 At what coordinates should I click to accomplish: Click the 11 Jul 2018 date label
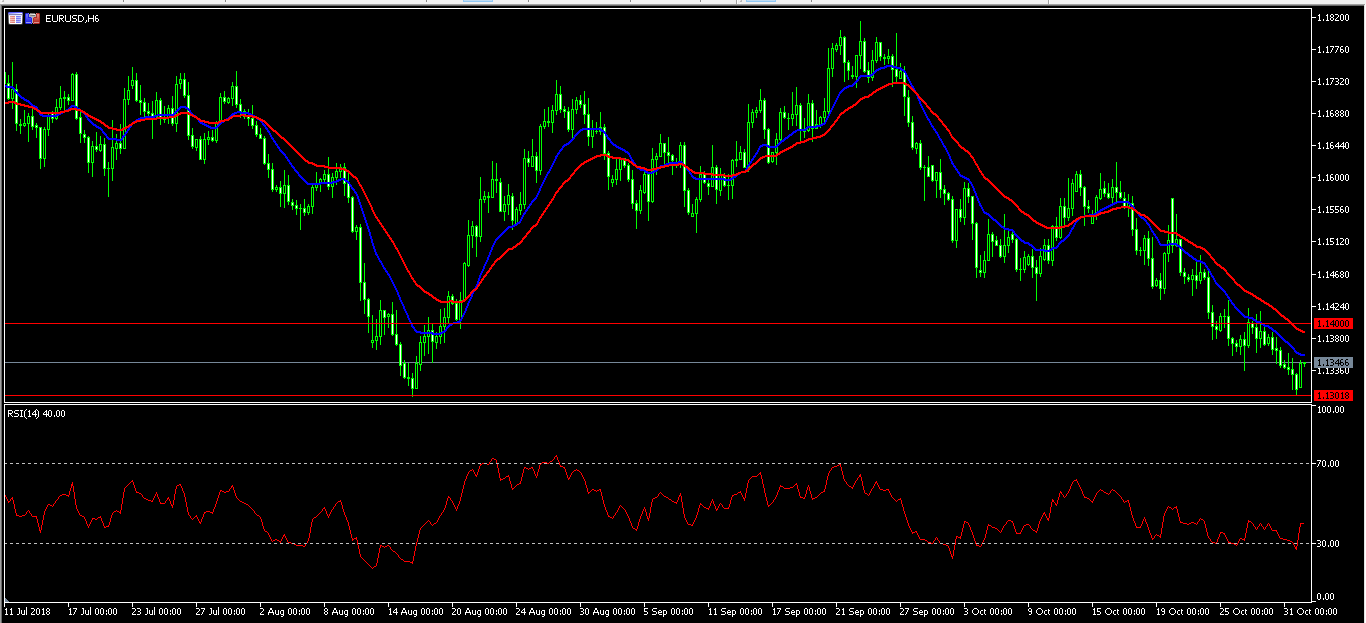28,610
